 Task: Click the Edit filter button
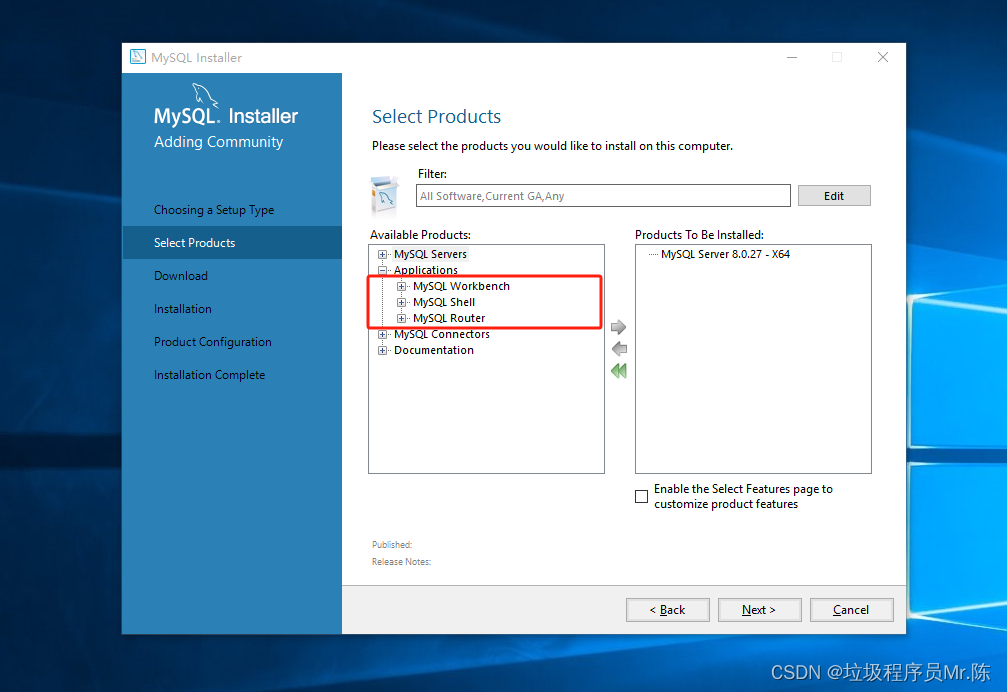pos(834,196)
